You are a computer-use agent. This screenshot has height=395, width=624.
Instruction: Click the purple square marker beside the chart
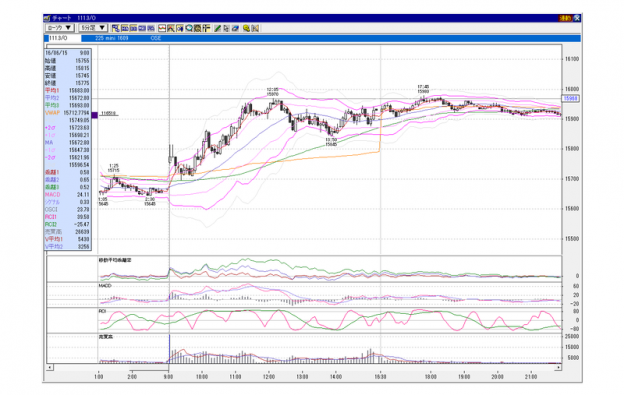(x=95, y=115)
